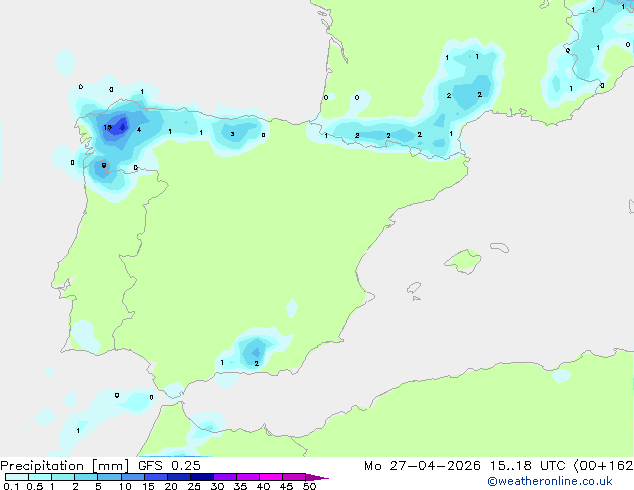Click the '50' legend scale value
The image size is (634, 490).
click(x=310, y=486)
